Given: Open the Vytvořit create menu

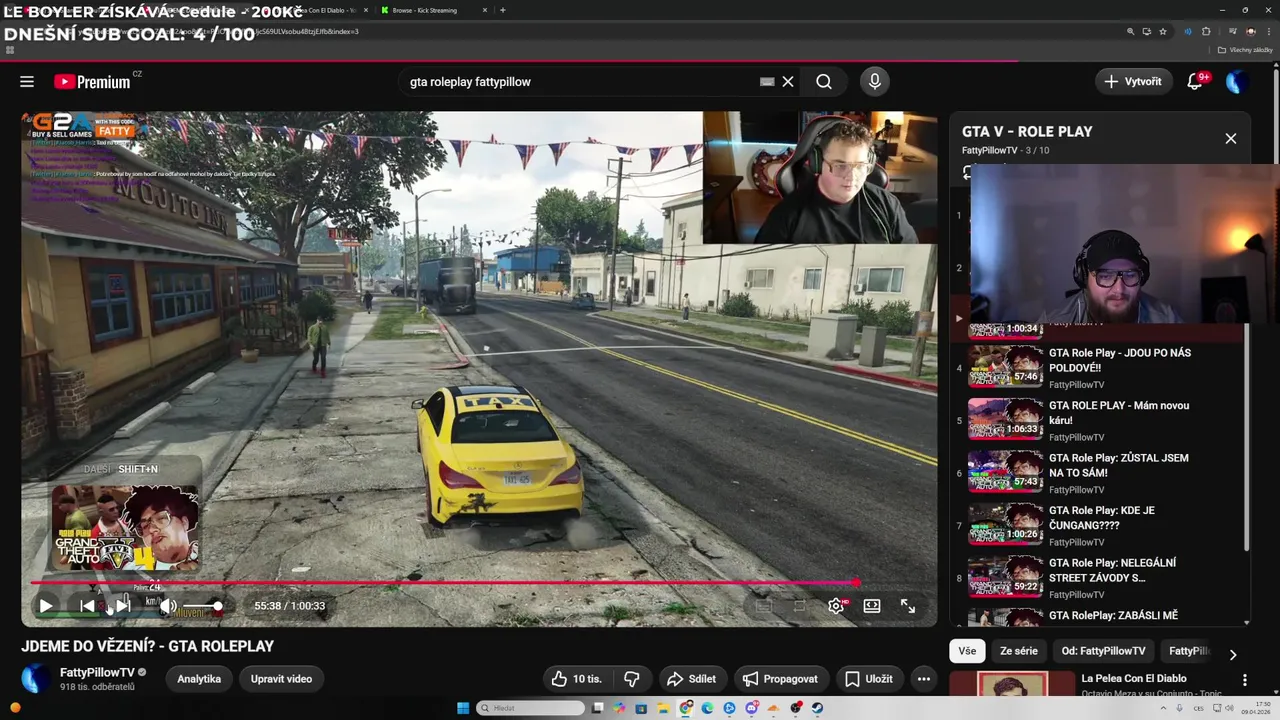Looking at the screenshot, I should (x=1134, y=82).
